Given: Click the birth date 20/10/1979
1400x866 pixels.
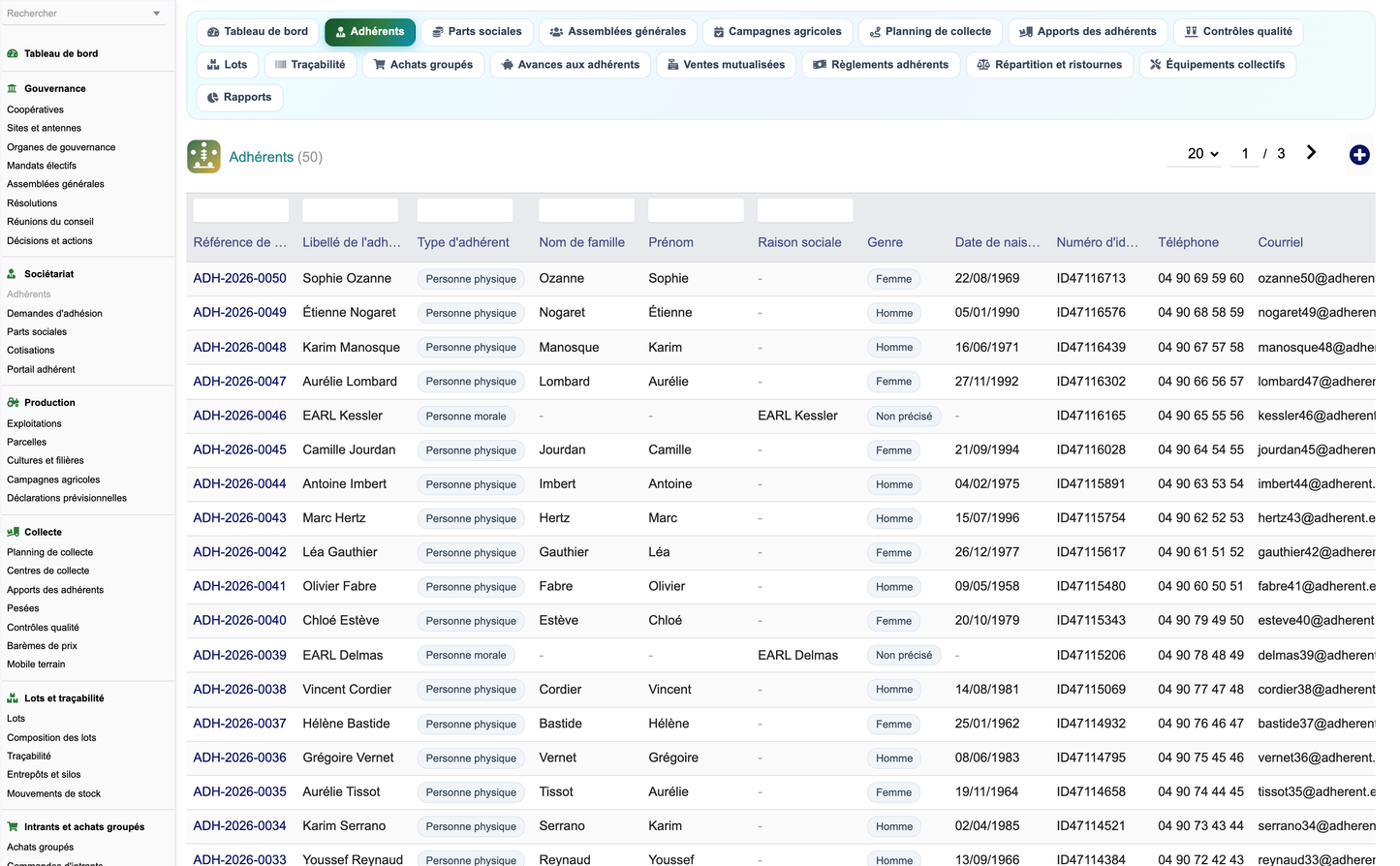Looking at the screenshot, I should [987, 620].
